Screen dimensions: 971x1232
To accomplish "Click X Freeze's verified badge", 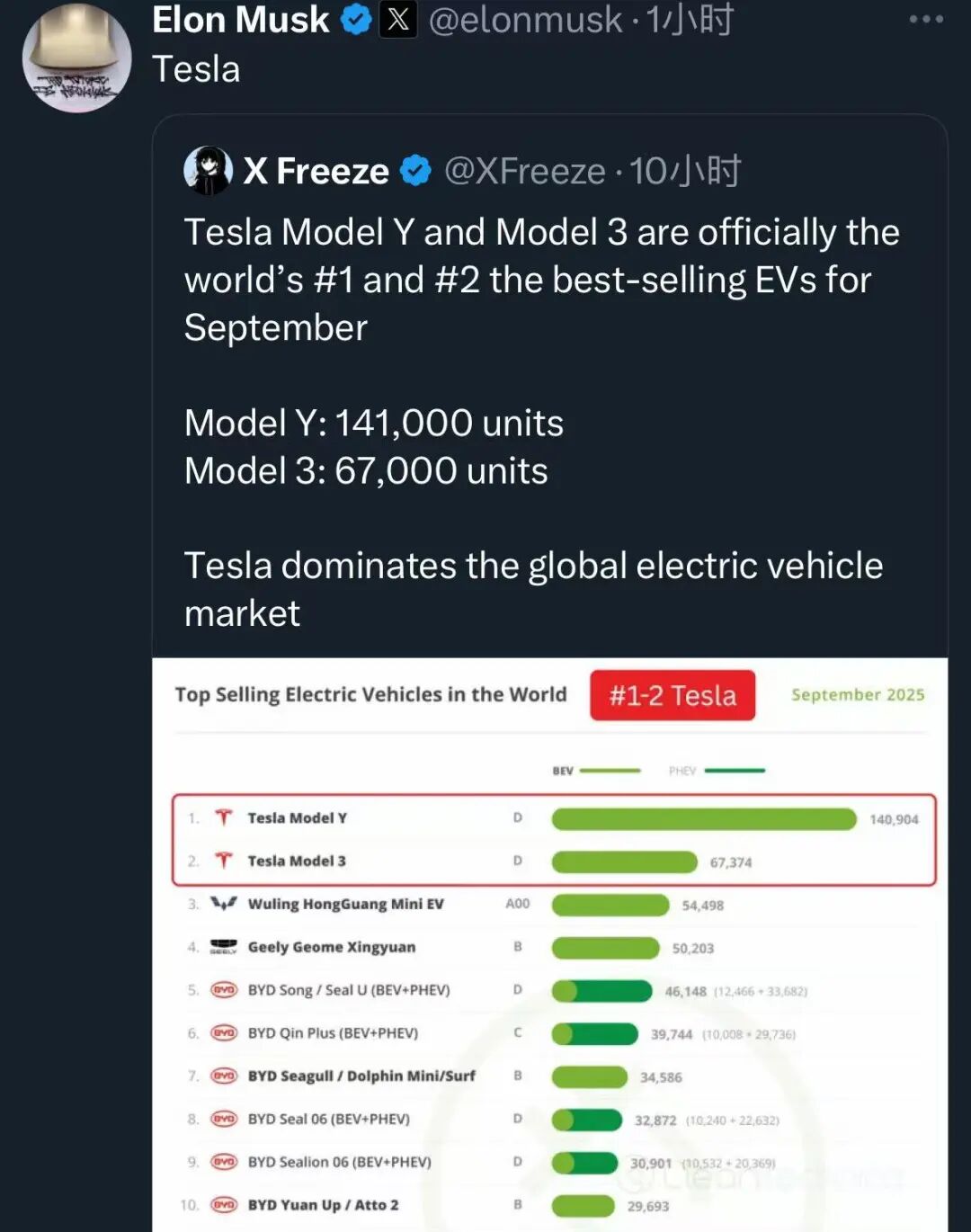I will (415, 170).
